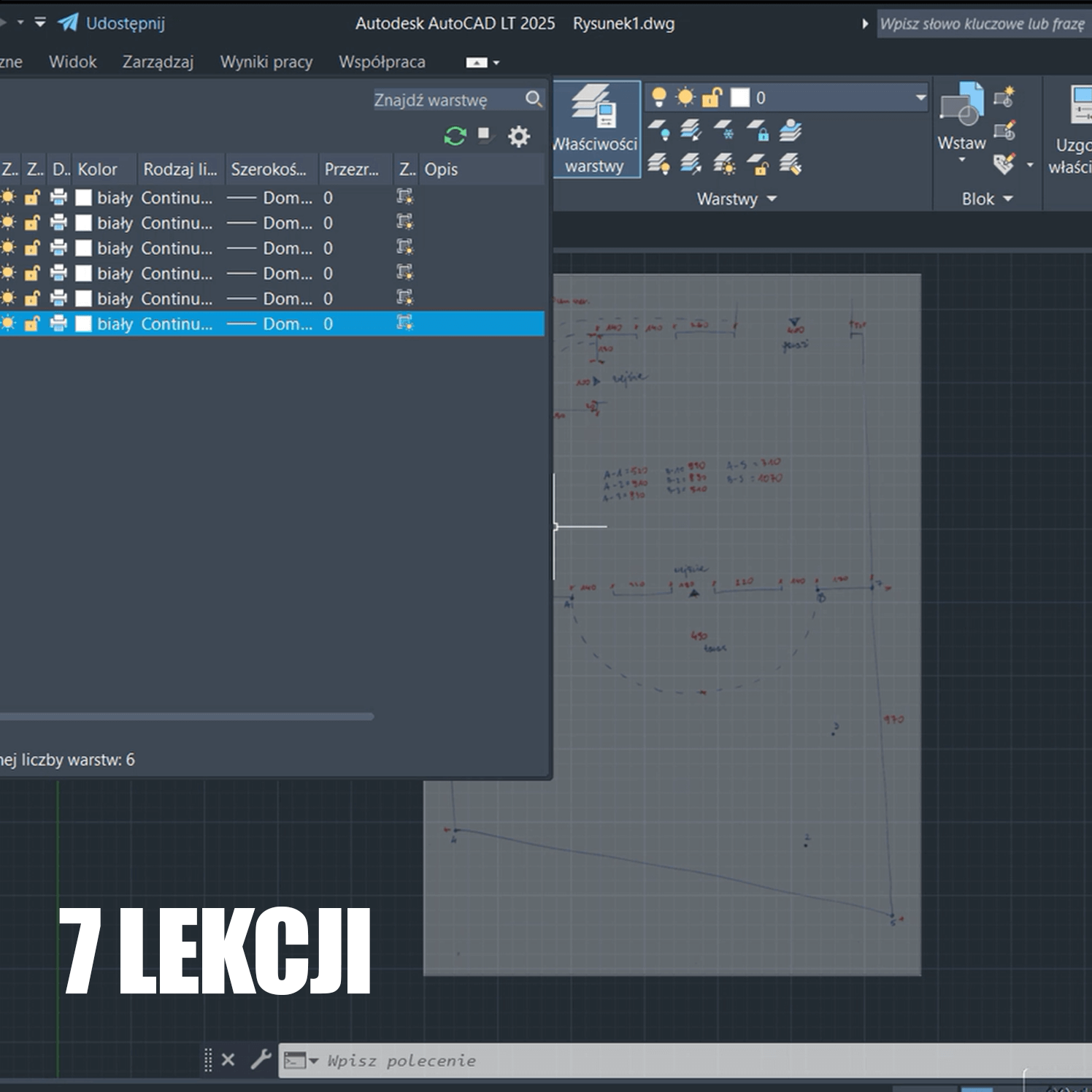Viewport: 1092px width, 1092px height.
Task: Click the blue padlock lock-layer icon in ribbon
Action: pyautogui.click(x=758, y=131)
